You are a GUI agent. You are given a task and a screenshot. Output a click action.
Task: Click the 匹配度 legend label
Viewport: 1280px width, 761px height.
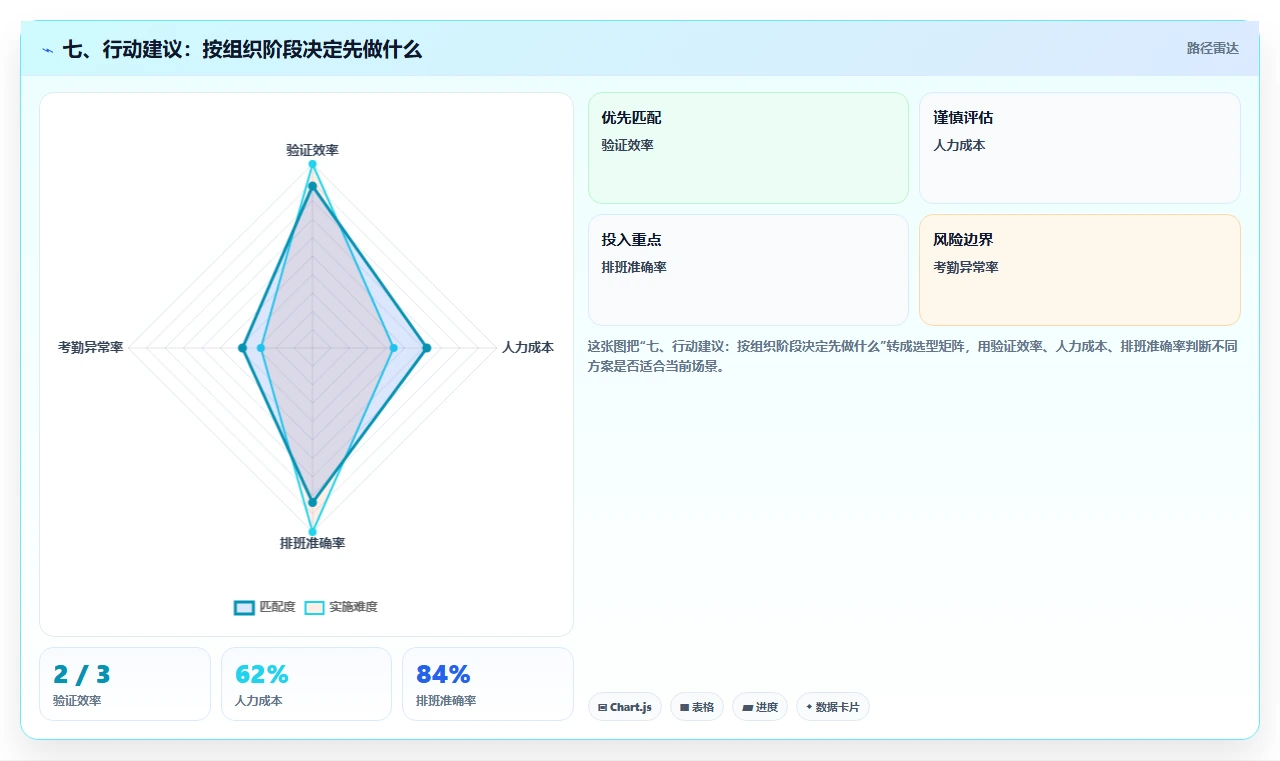click(277, 607)
